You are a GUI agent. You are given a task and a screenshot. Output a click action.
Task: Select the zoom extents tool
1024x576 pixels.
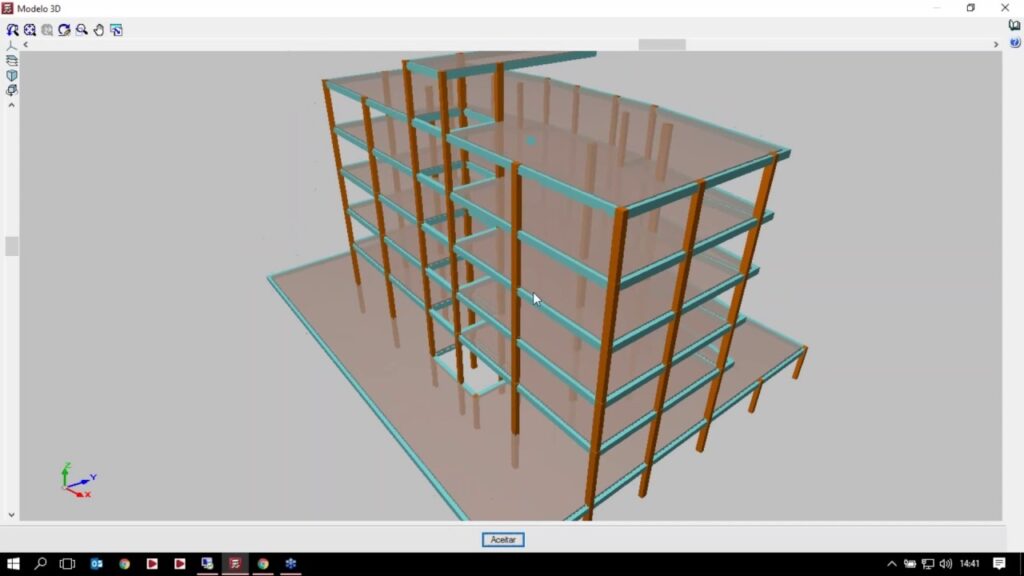point(30,30)
